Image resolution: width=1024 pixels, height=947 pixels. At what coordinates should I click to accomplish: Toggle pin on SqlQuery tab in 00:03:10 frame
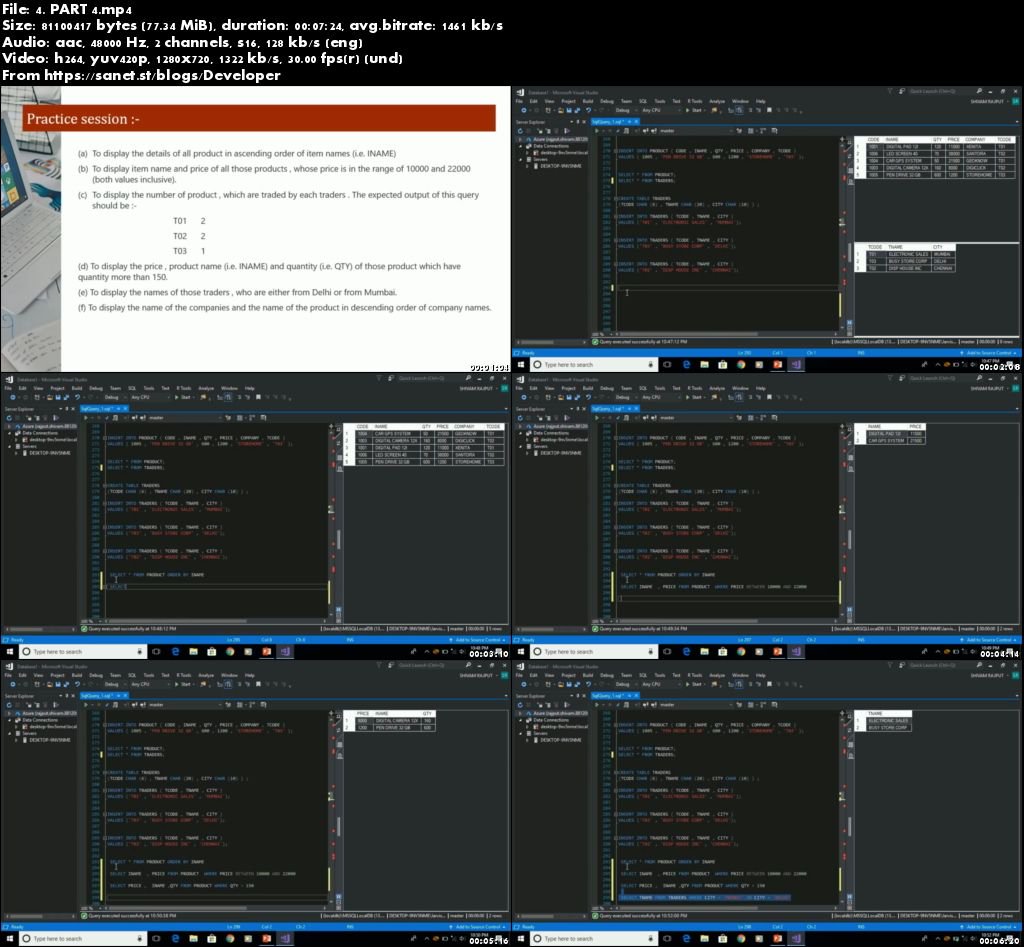119,409
